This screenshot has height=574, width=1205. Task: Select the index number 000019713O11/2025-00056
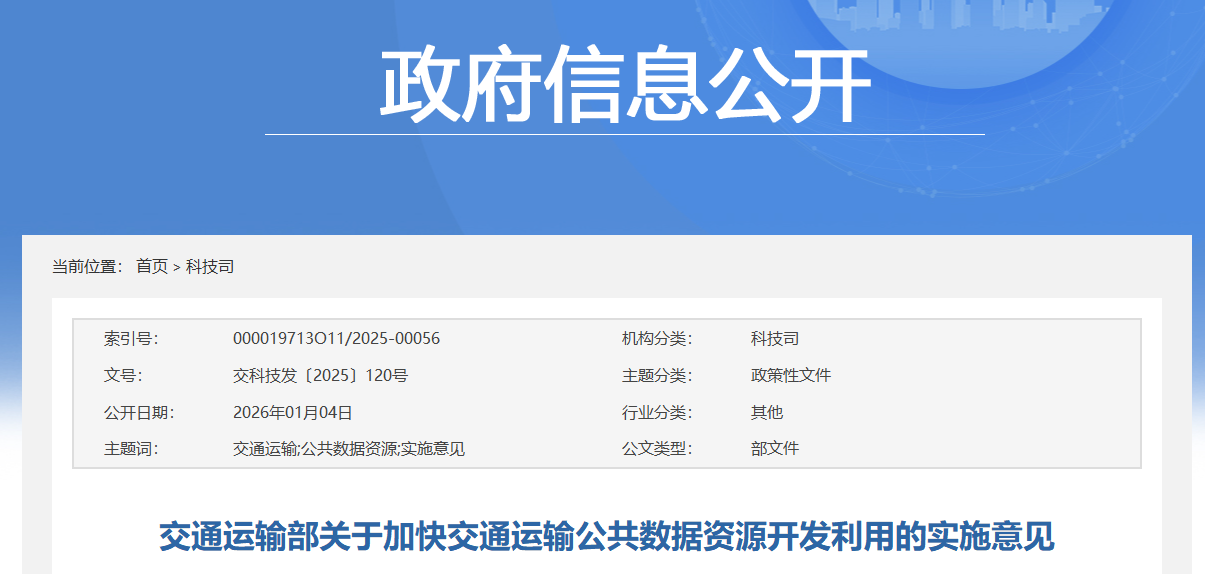tap(336, 339)
